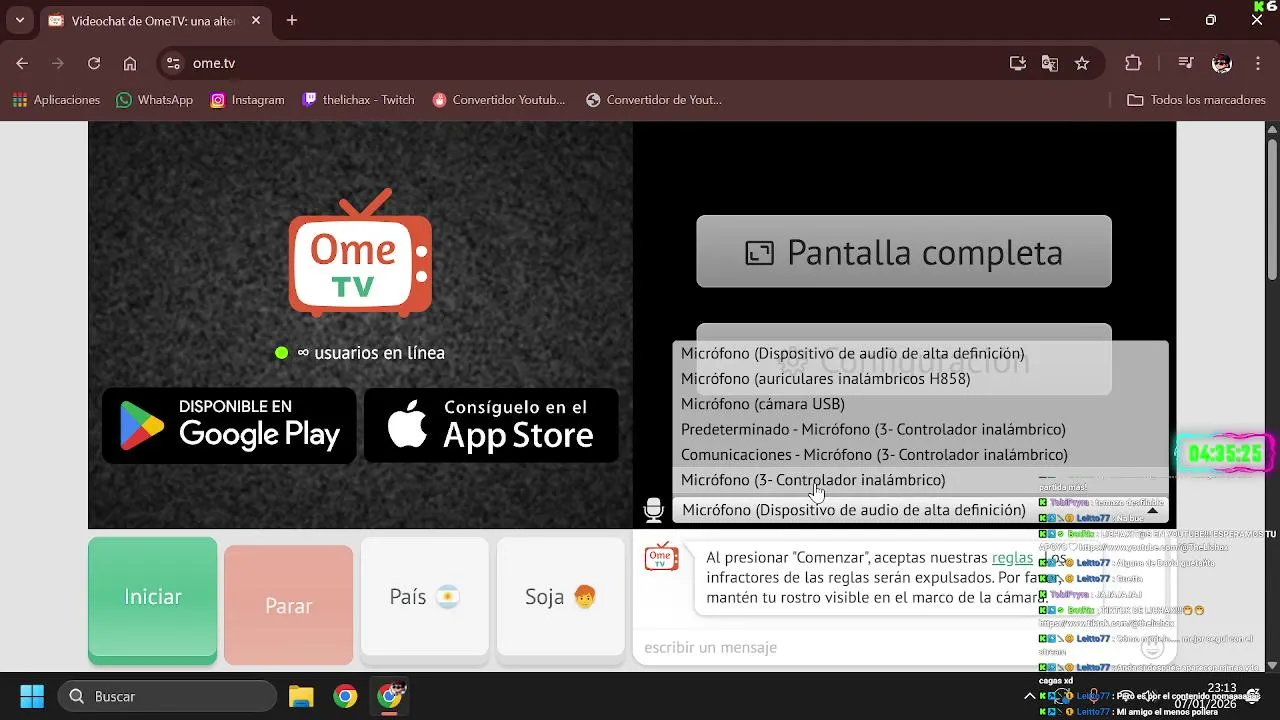Click the Pantalla completa button
This screenshot has width=1280, height=720.
coord(904,252)
